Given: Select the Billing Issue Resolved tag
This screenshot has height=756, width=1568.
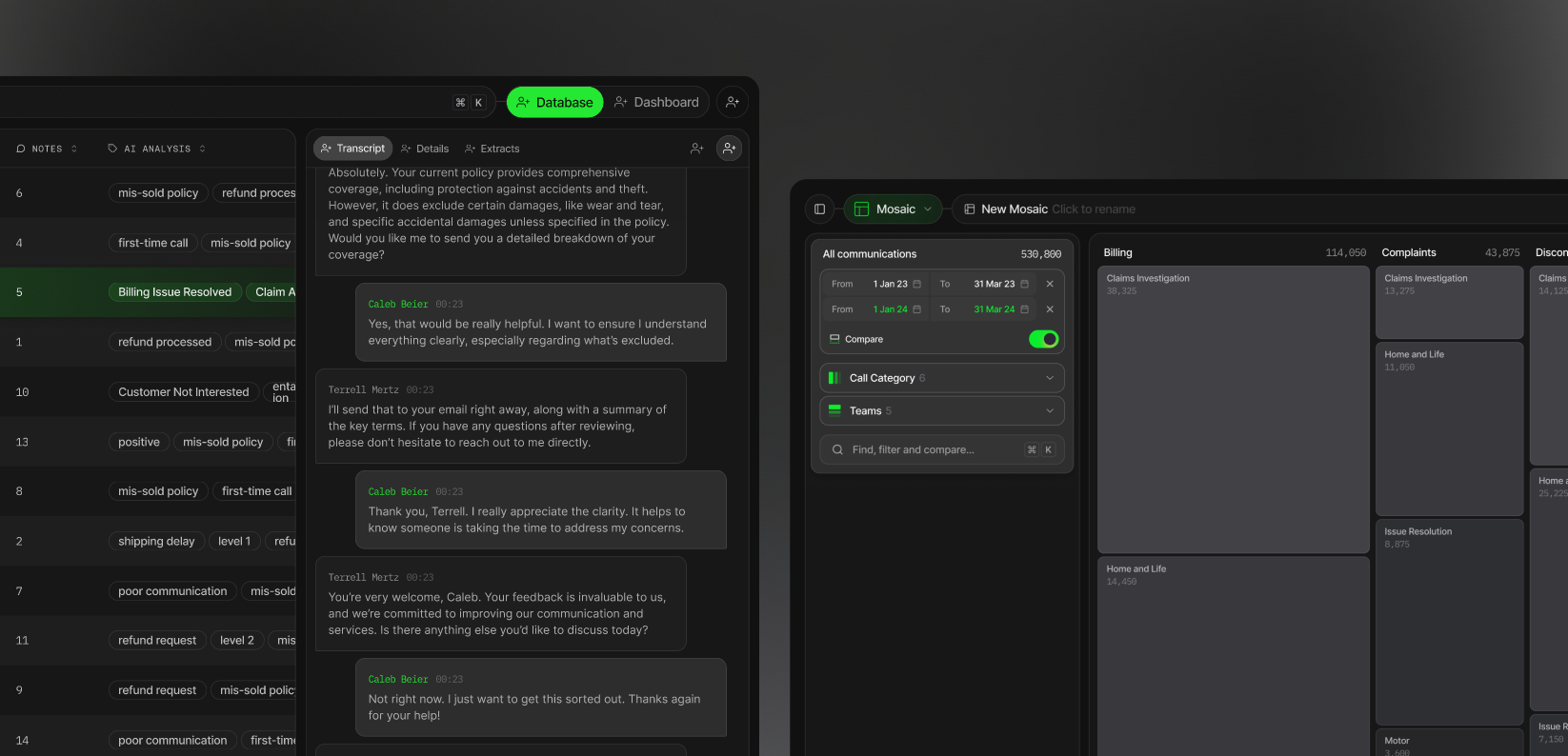Looking at the screenshot, I should point(174,292).
